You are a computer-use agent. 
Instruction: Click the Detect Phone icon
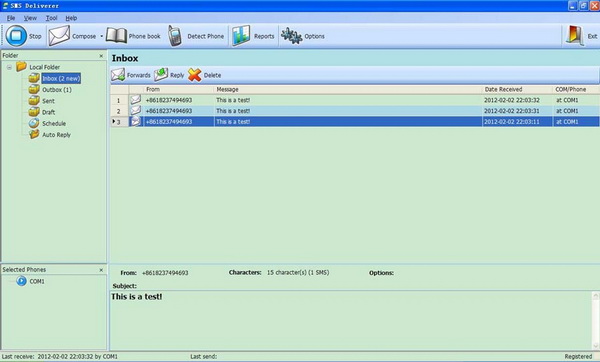[175, 36]
